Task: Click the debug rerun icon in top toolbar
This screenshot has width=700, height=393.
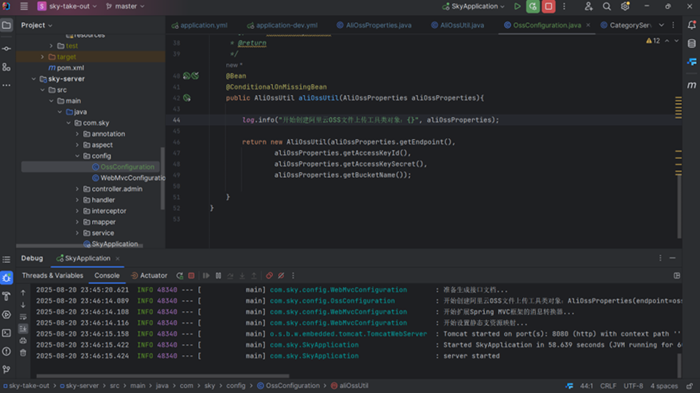Action: point(533,6)
